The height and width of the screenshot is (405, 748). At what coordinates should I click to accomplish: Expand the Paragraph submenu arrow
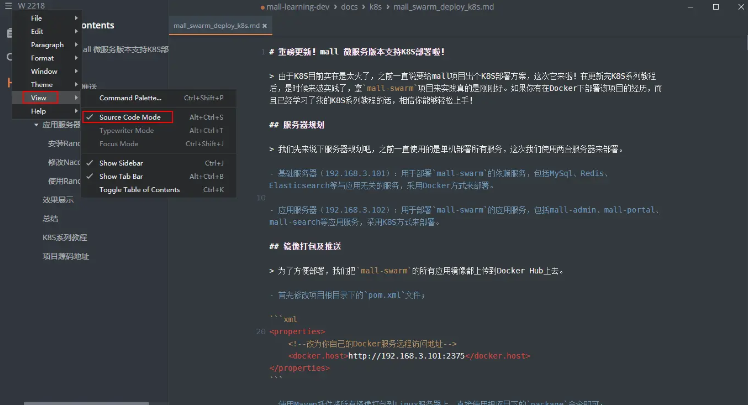click(76, 44)
